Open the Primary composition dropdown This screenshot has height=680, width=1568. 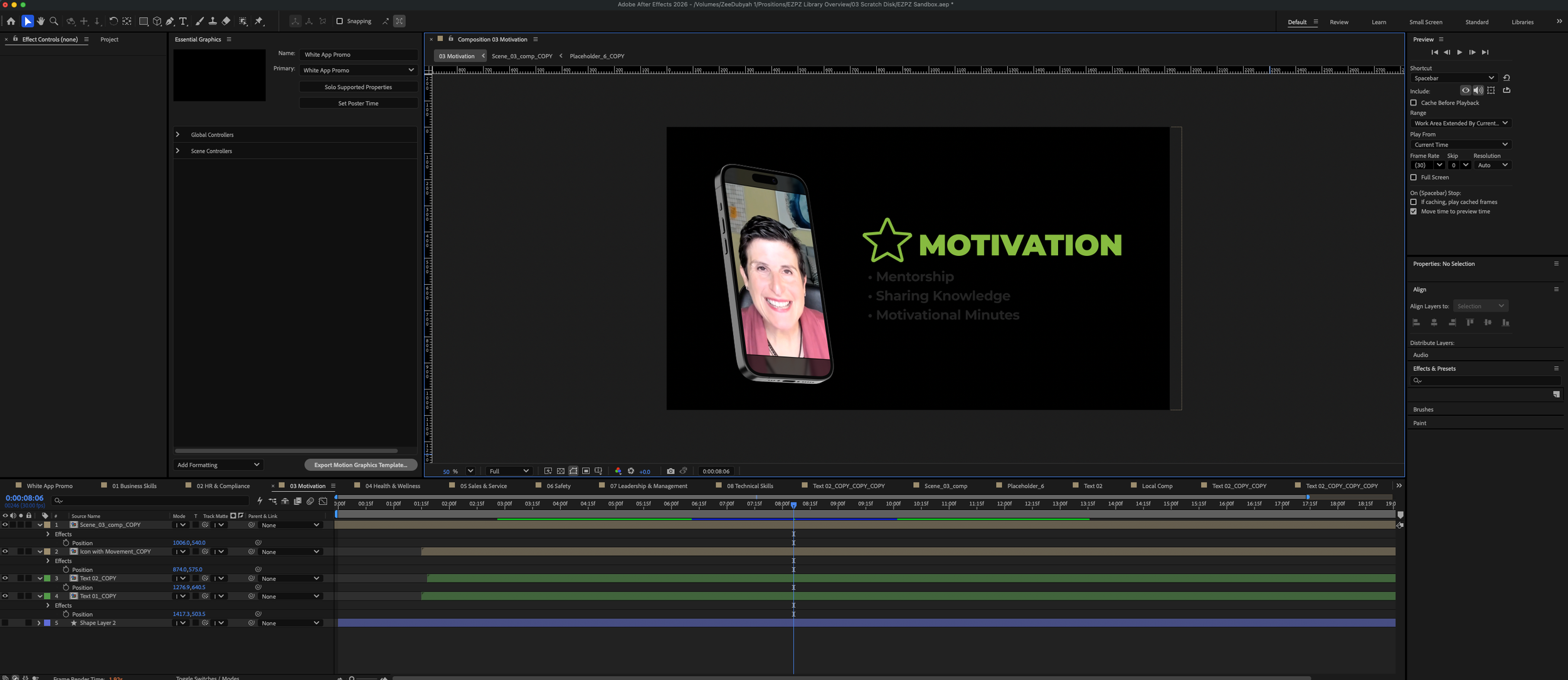(358, 70)
